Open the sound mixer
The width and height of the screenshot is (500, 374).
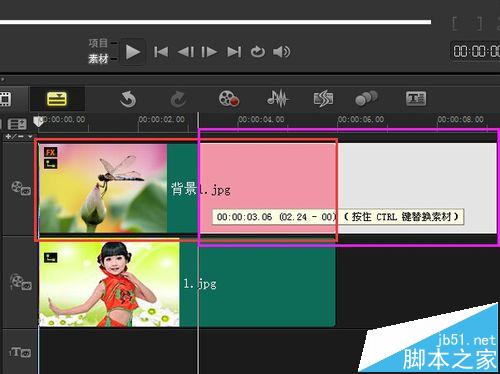pyautogui.click(x=278, y=99)
